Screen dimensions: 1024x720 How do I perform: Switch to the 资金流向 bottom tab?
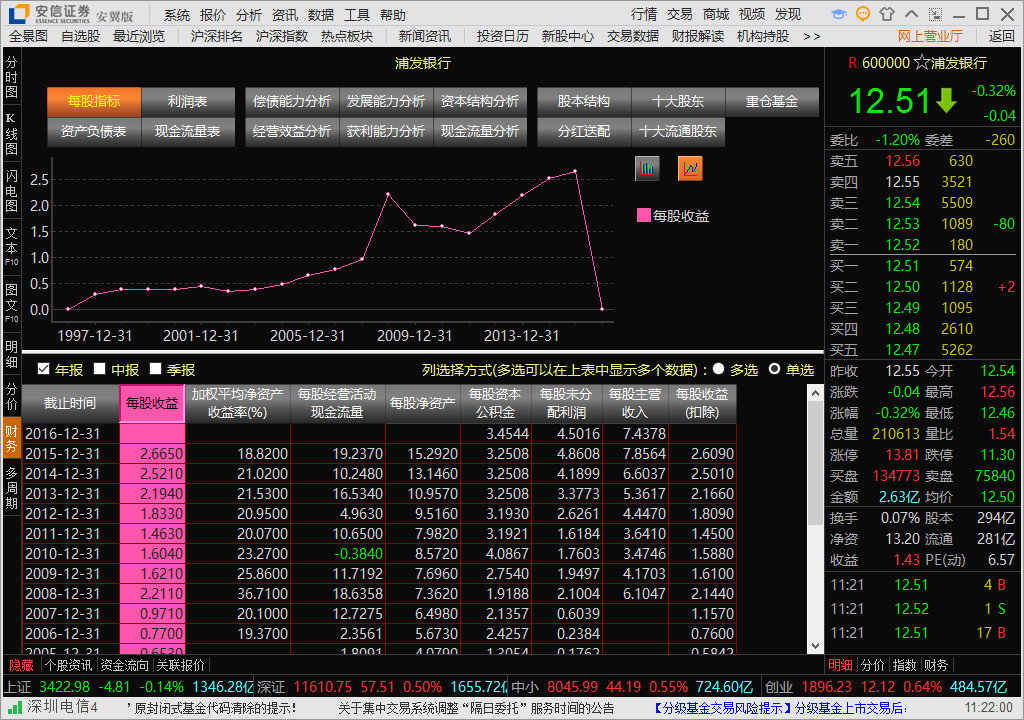point(125,665)
